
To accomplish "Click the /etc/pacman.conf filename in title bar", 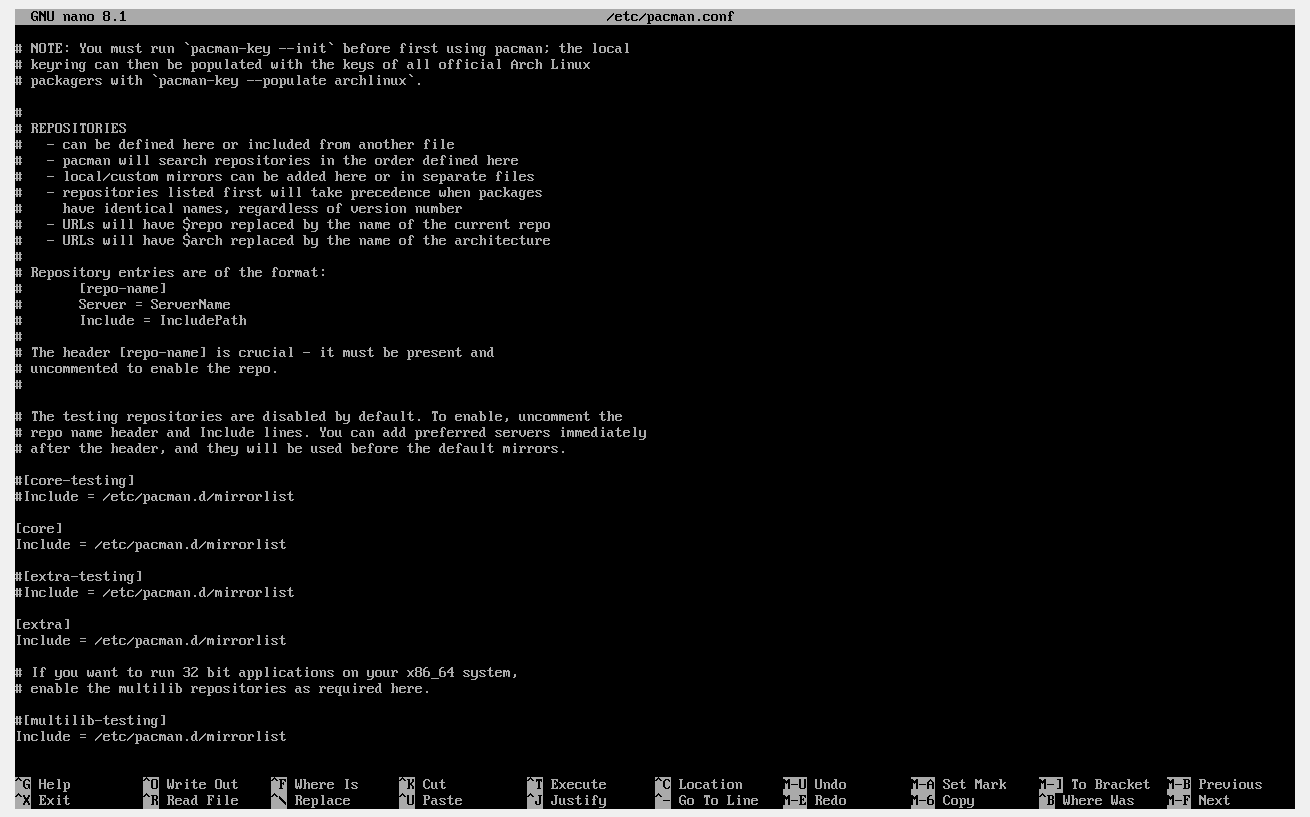I will (670, 17).
